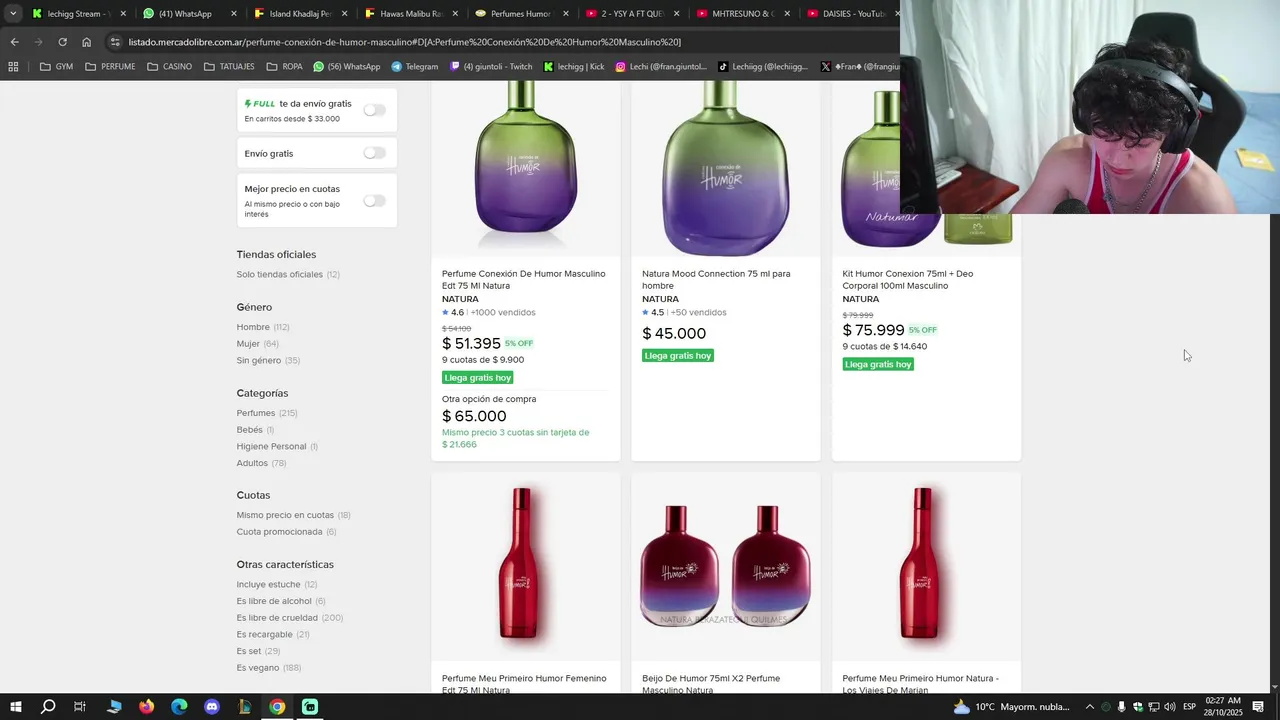Open Kit Humor Conexion + Deo Corporal listing
1280x720 pixels.
point(908,280)
